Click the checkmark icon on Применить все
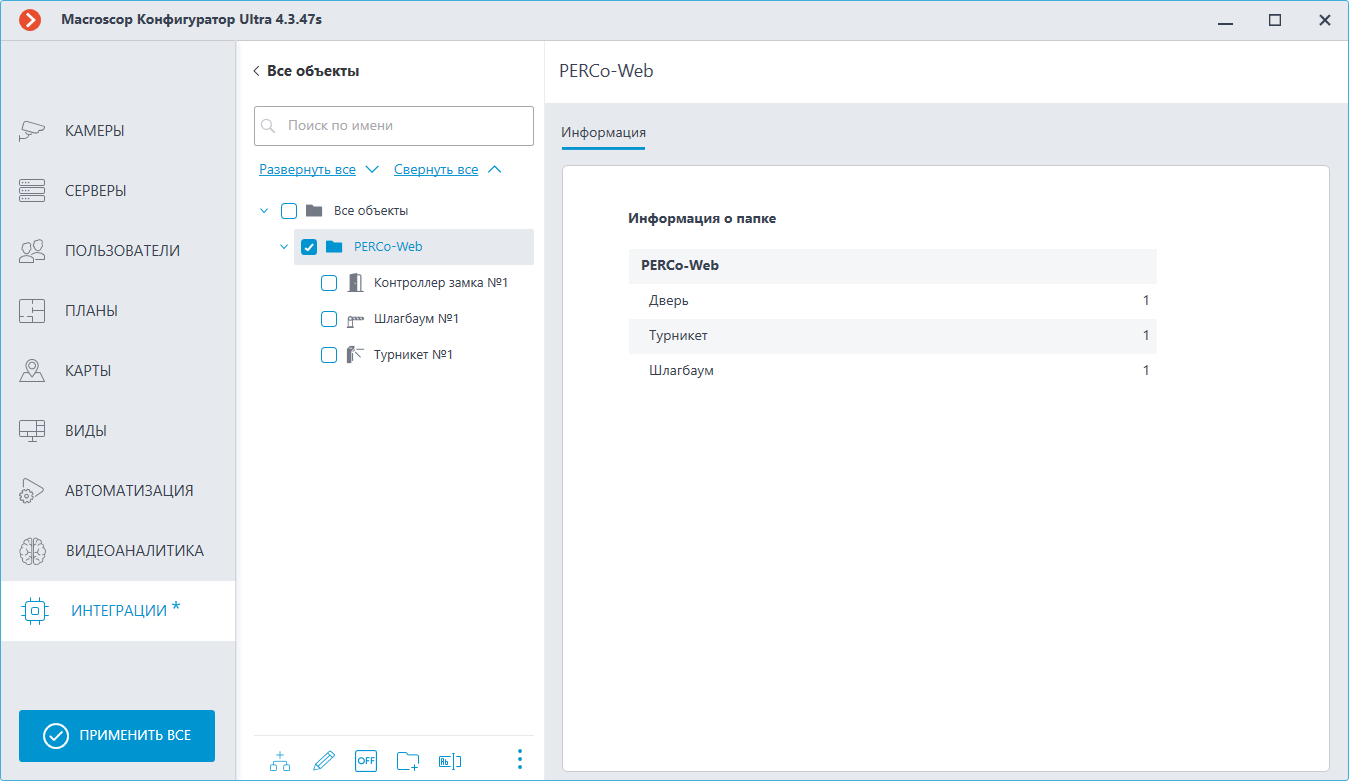The height and width of the screenshot is (781, 1349). (56, 735)
